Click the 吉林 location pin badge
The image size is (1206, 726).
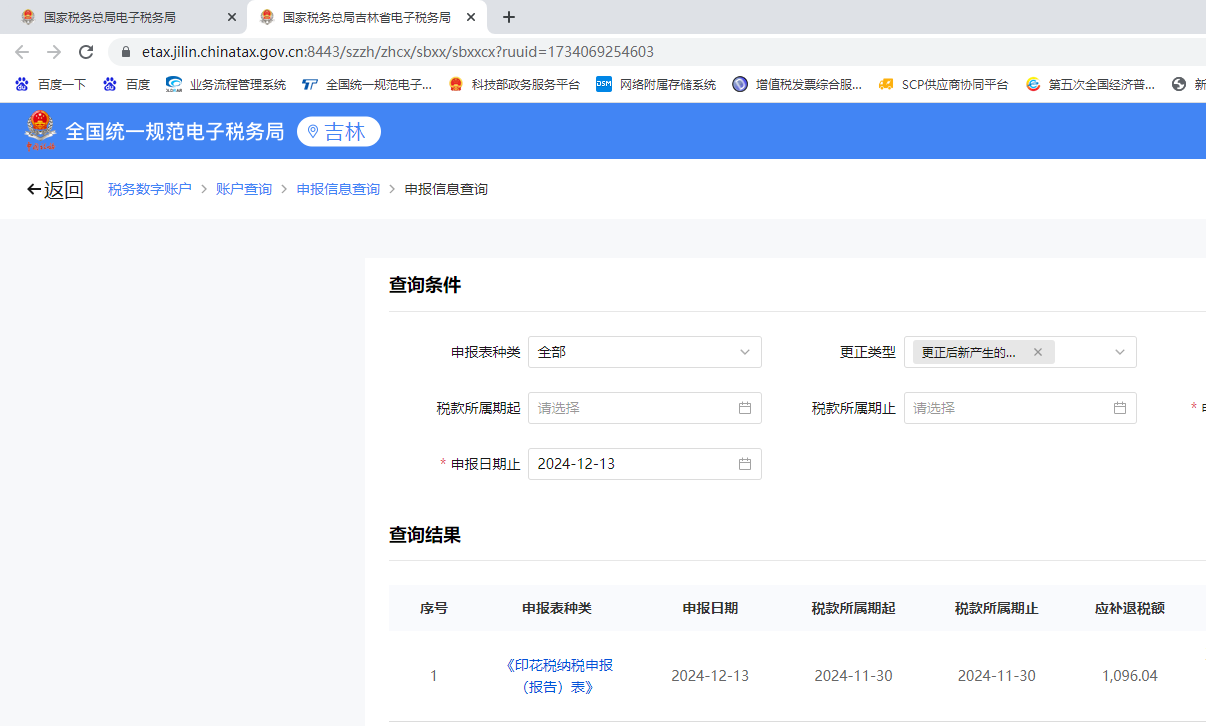coord(339,132)
